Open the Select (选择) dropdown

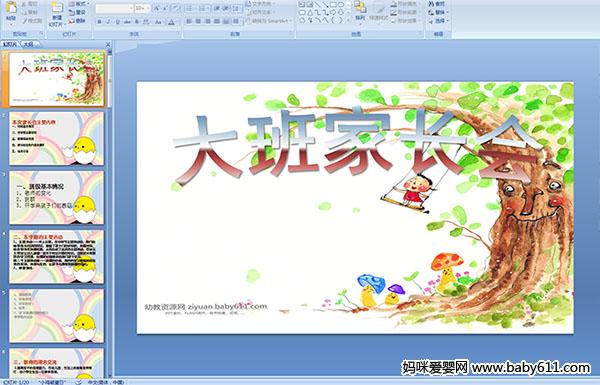point(438,21)
